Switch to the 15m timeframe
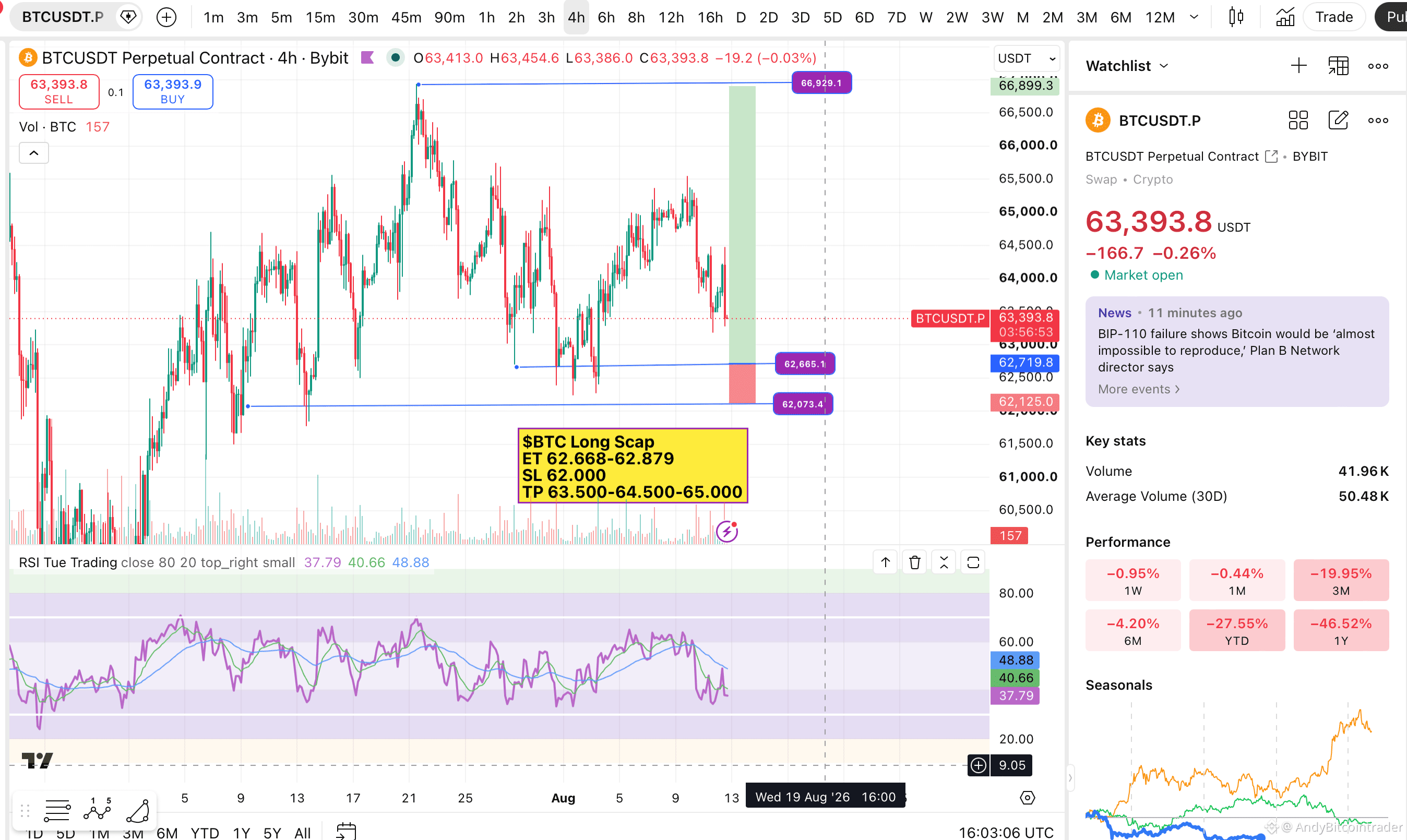This screenshot has width=1407, height=840. point(320,18)
